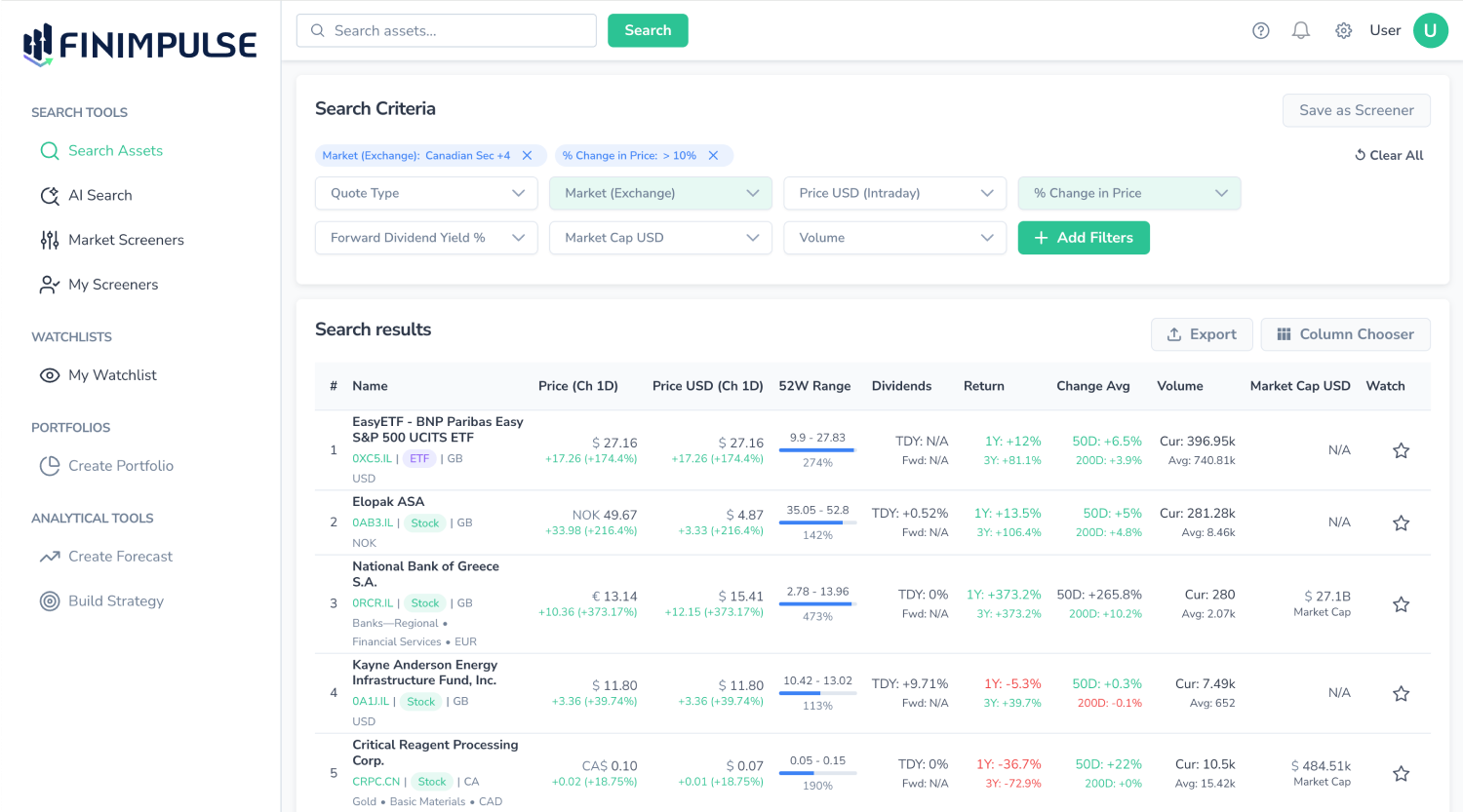Image resolution: width=1463 pixels, height=812 pixels.
Task: Click the FinImpulse logo
Action: (140, 45)
